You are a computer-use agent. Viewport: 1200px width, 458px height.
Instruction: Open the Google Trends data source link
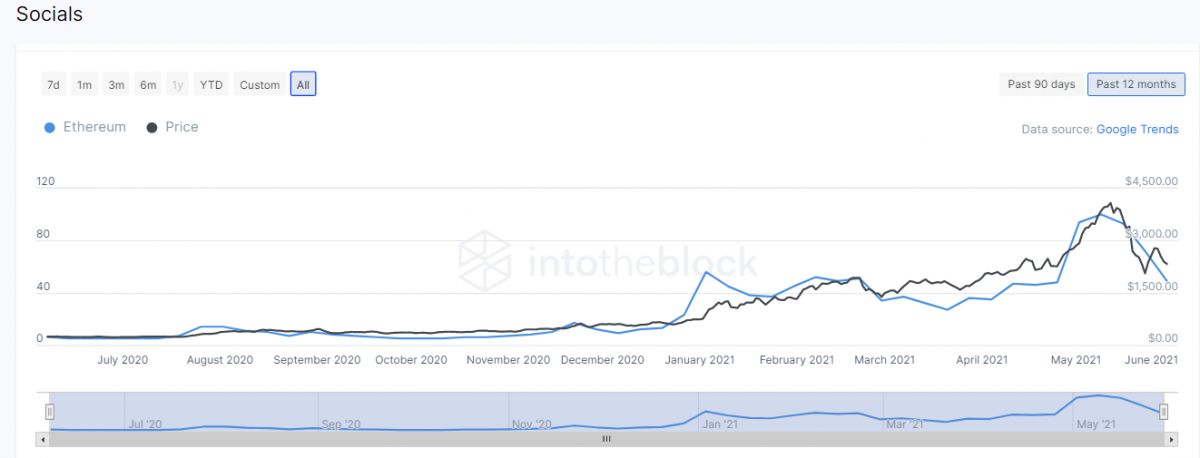coord(1138,130)
